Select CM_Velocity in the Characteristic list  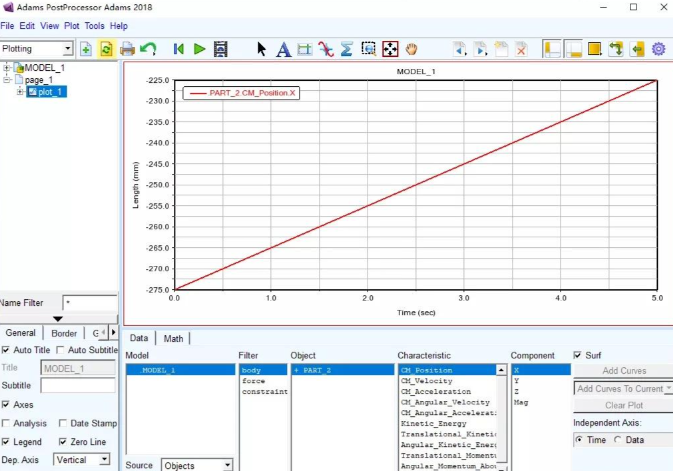[428, 381]
